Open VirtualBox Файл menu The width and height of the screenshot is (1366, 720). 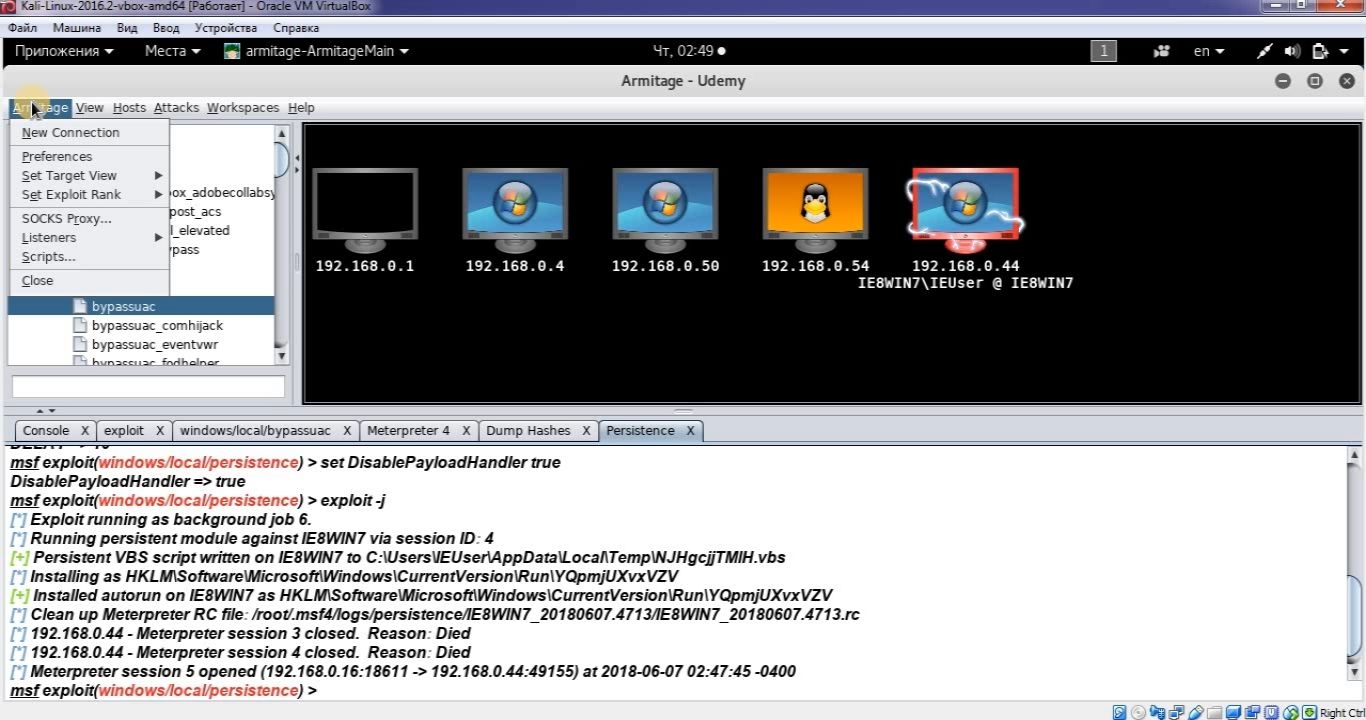(x=22, y=28)
